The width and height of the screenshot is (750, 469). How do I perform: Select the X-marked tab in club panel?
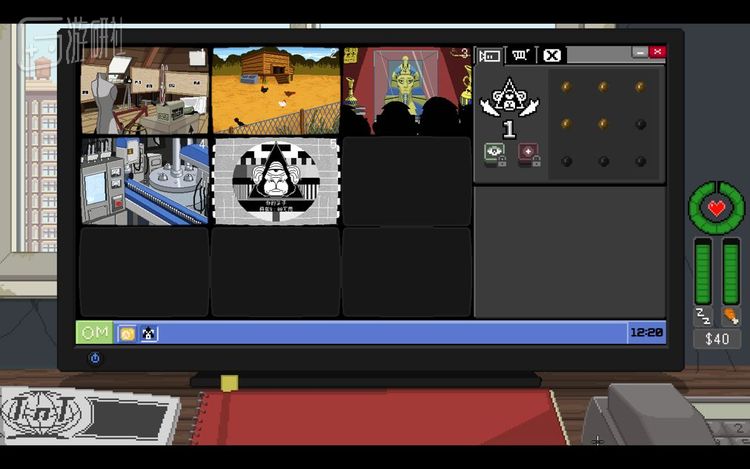pos(552,55)
